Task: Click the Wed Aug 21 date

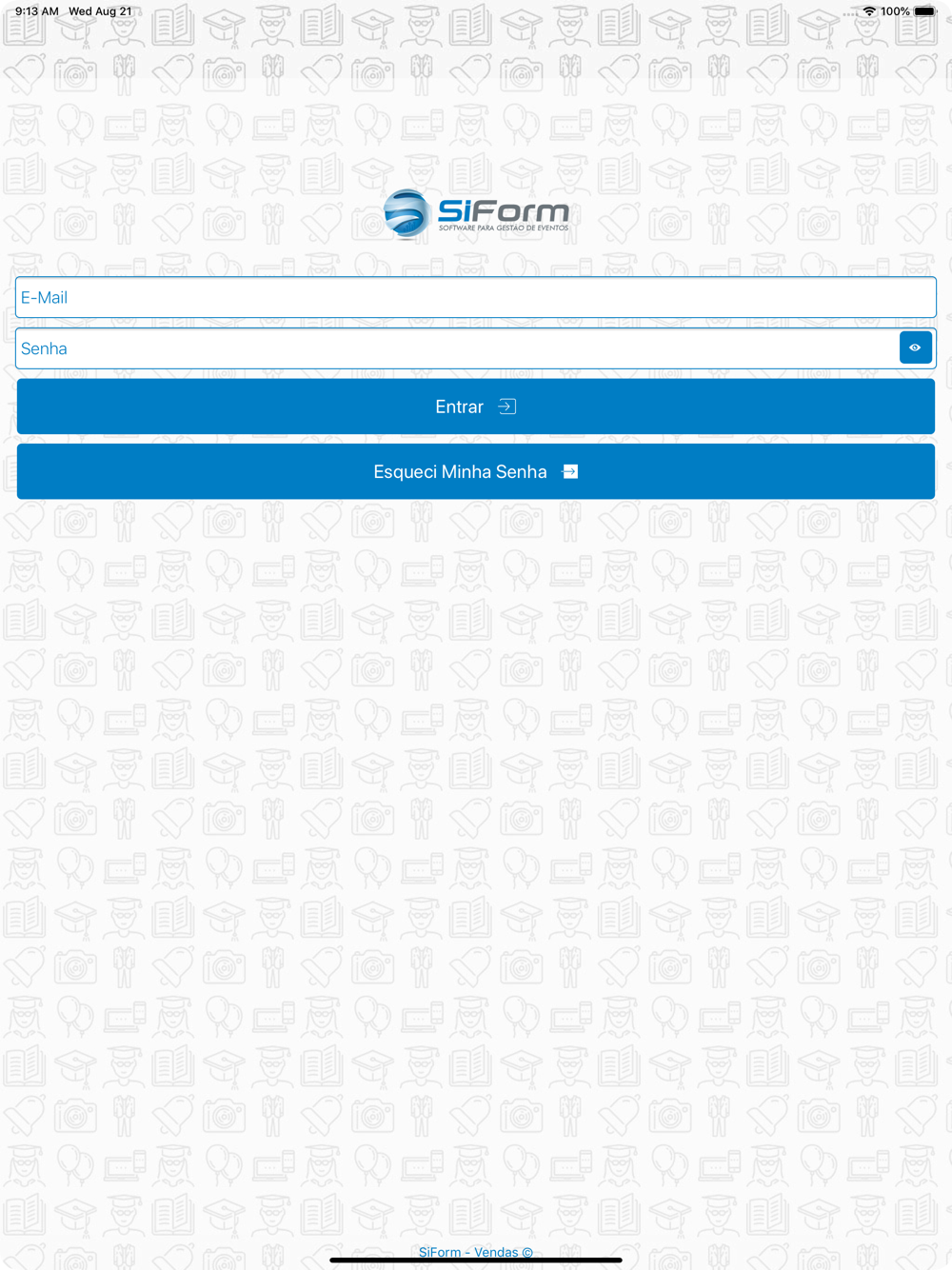Action: click(x=100, y=11)
